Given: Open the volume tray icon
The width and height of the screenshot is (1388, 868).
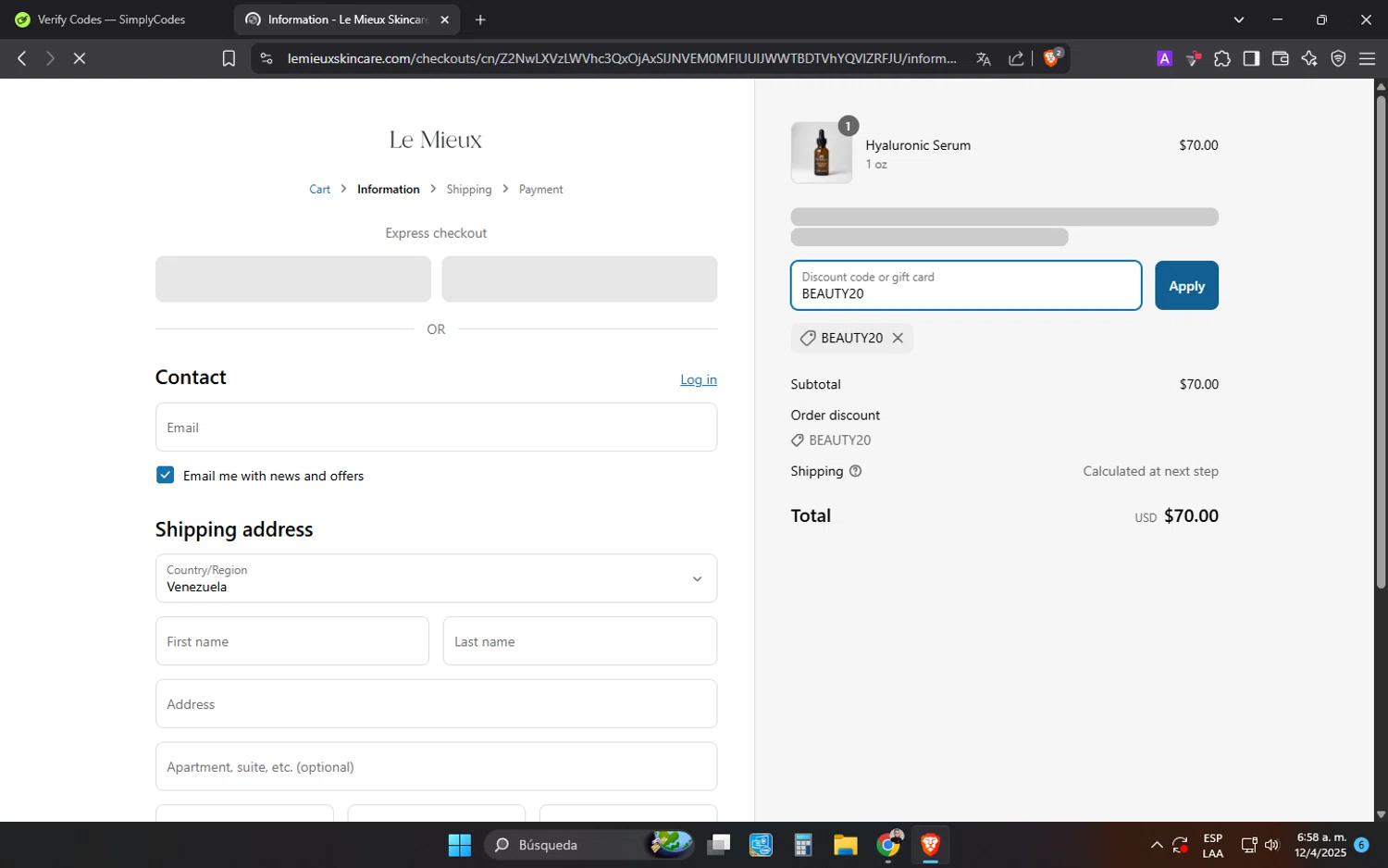Looking at the screenshot, I should click(x=1271, y=845).
